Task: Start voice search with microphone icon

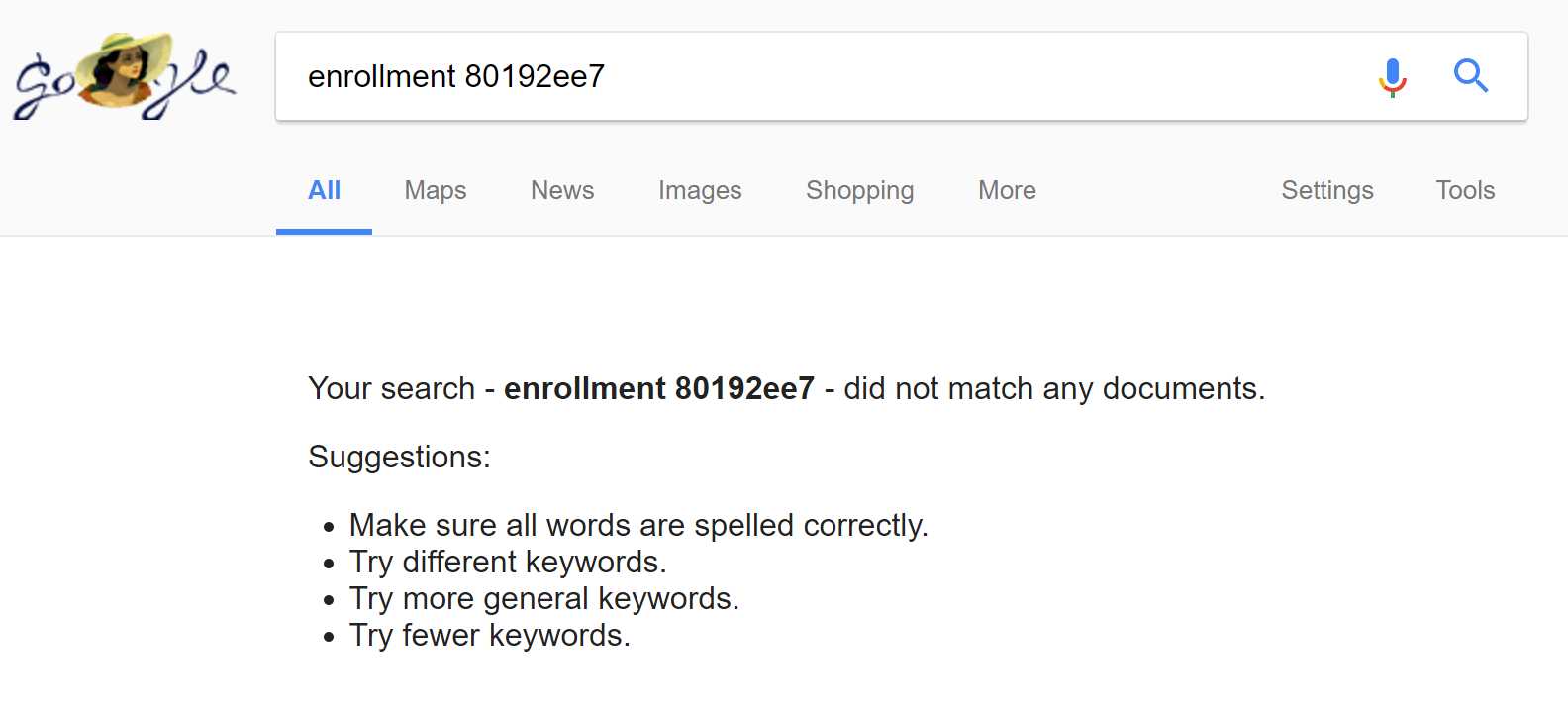Action: tap(1392, 76)
